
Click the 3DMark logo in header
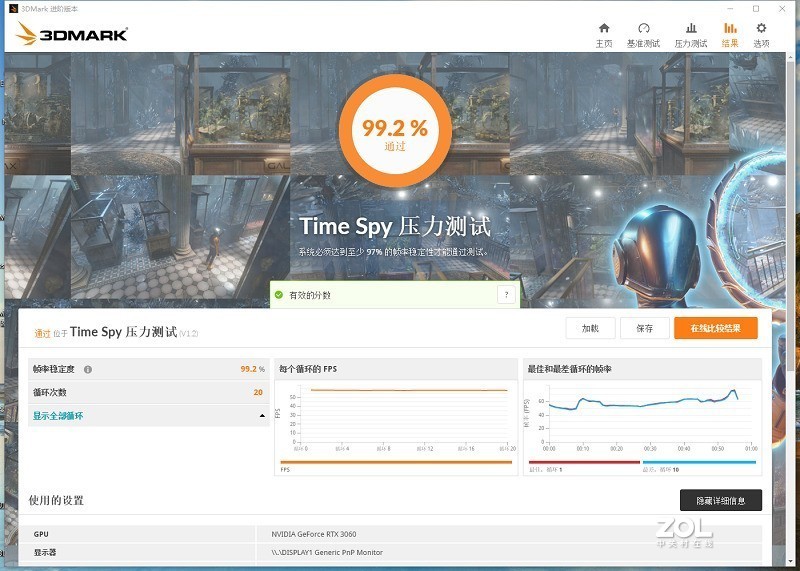pyautogui.click(x=72, y=35)
